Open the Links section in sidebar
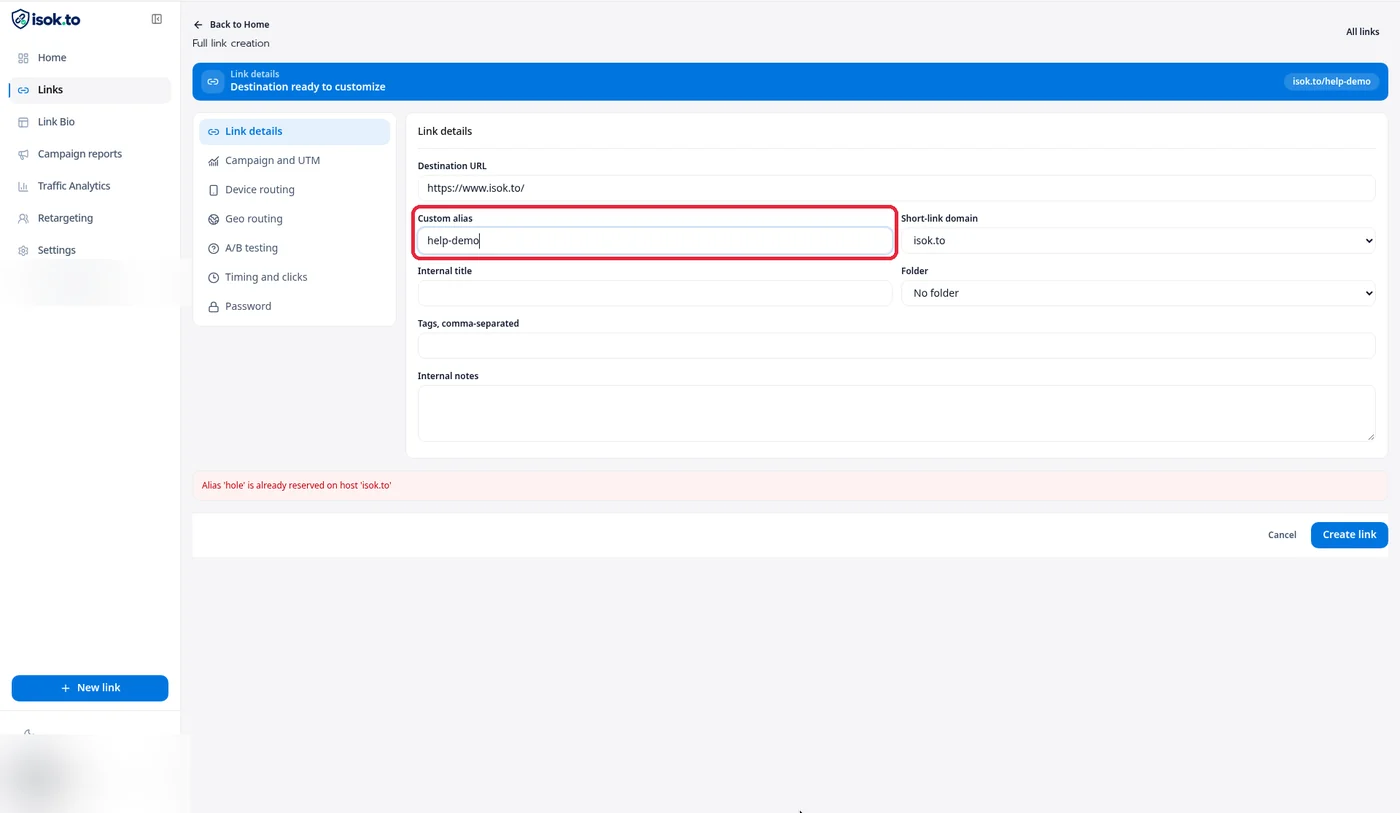 [90, 90]
